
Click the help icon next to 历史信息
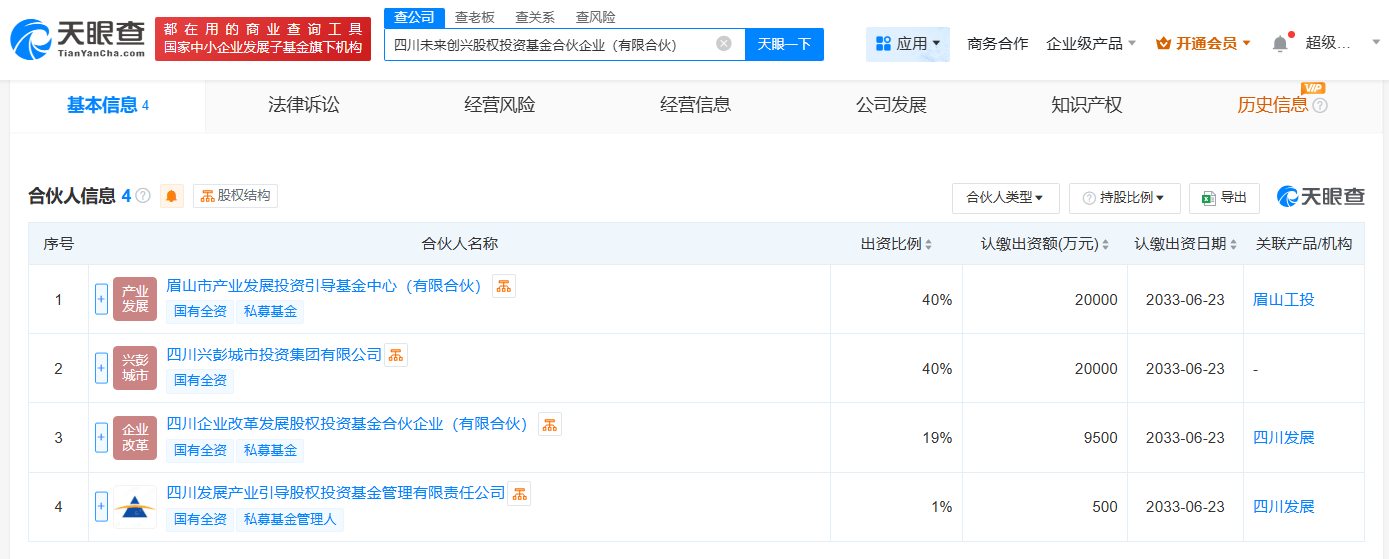pos(1320,105)
